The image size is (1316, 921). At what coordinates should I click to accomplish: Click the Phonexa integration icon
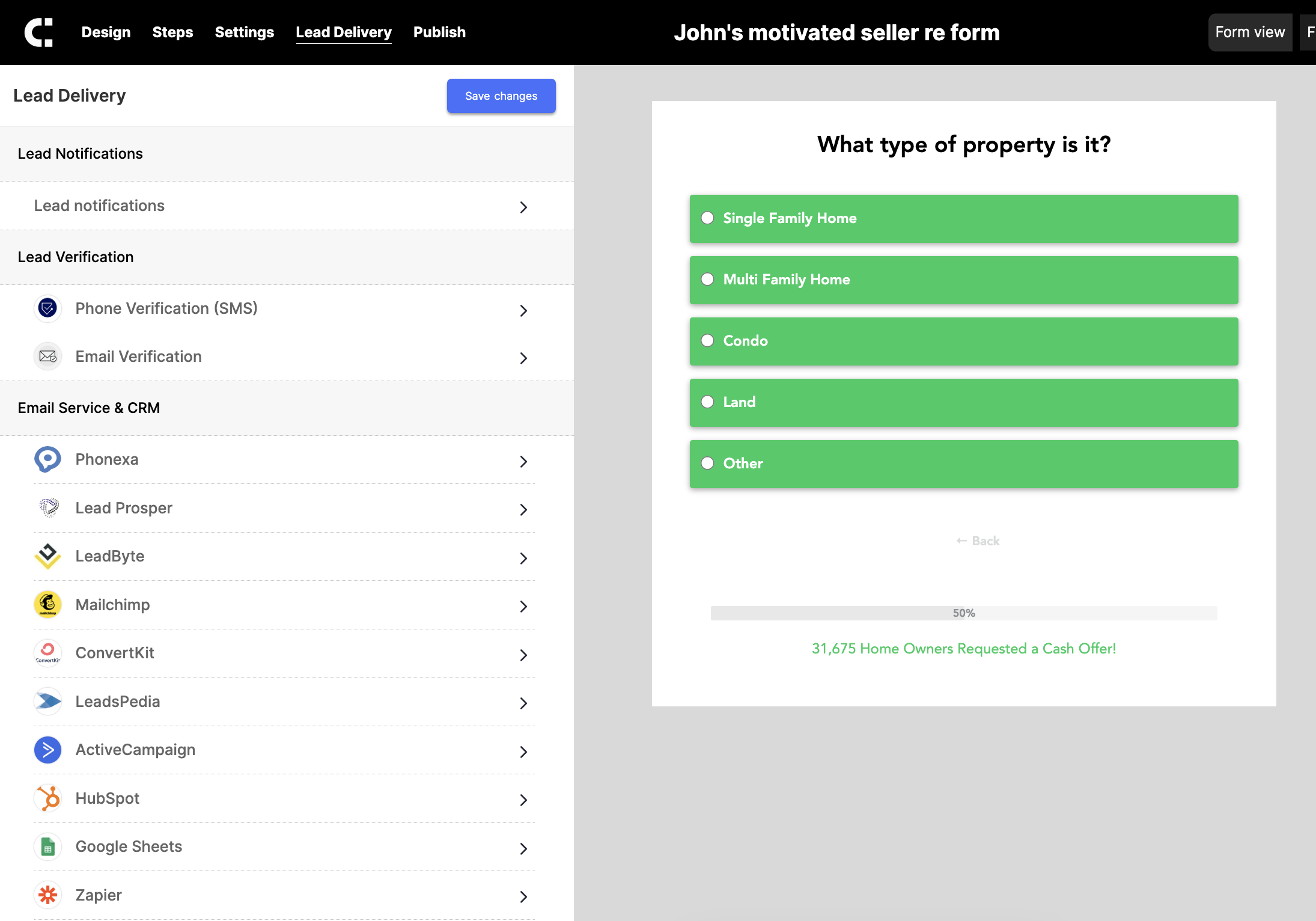[x=47, y=459]
